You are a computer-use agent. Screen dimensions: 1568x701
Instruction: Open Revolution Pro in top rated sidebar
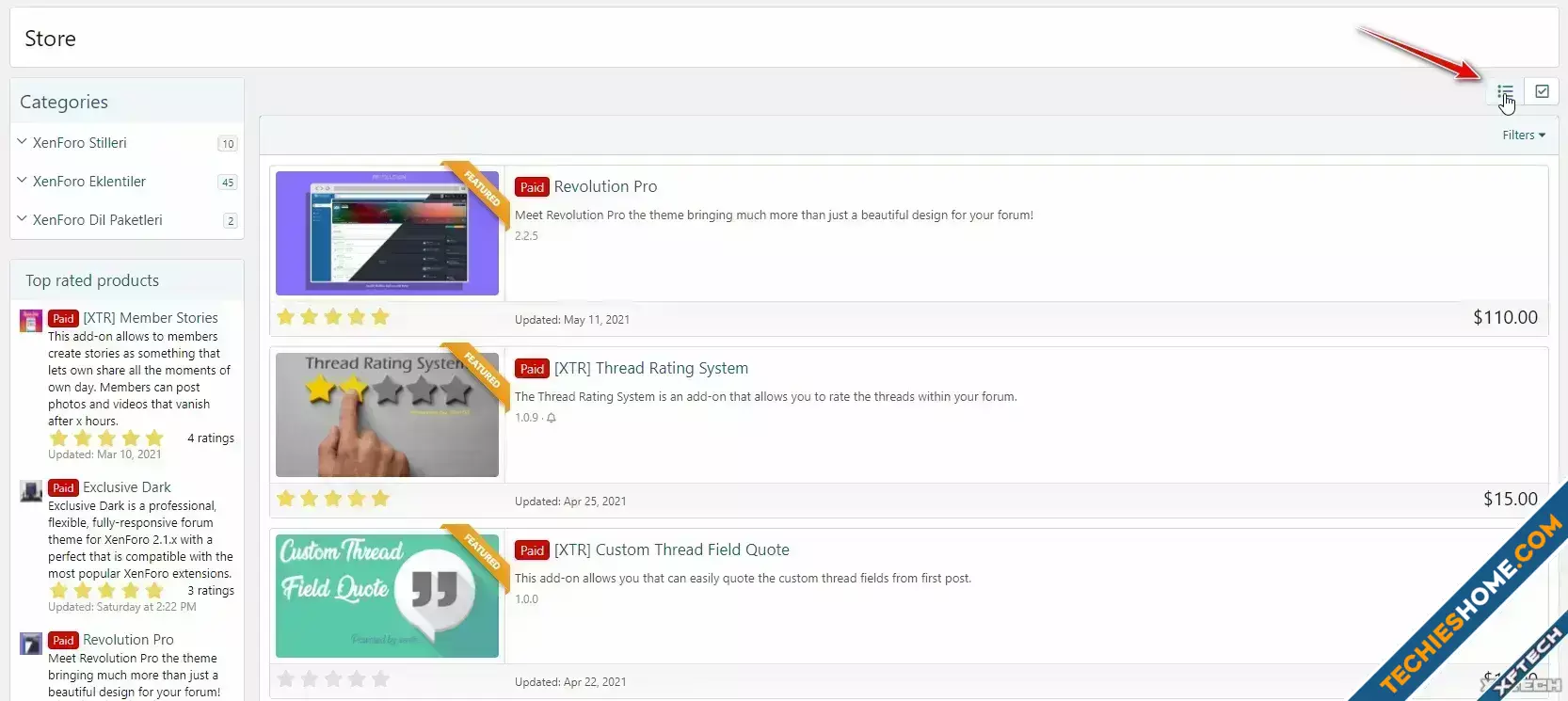(x=128, y=640)
